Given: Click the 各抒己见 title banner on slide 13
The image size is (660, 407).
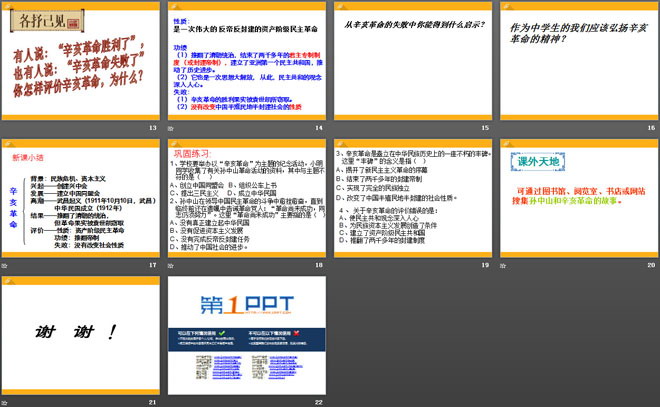Looking at the screenshot, I should [39, 18].
